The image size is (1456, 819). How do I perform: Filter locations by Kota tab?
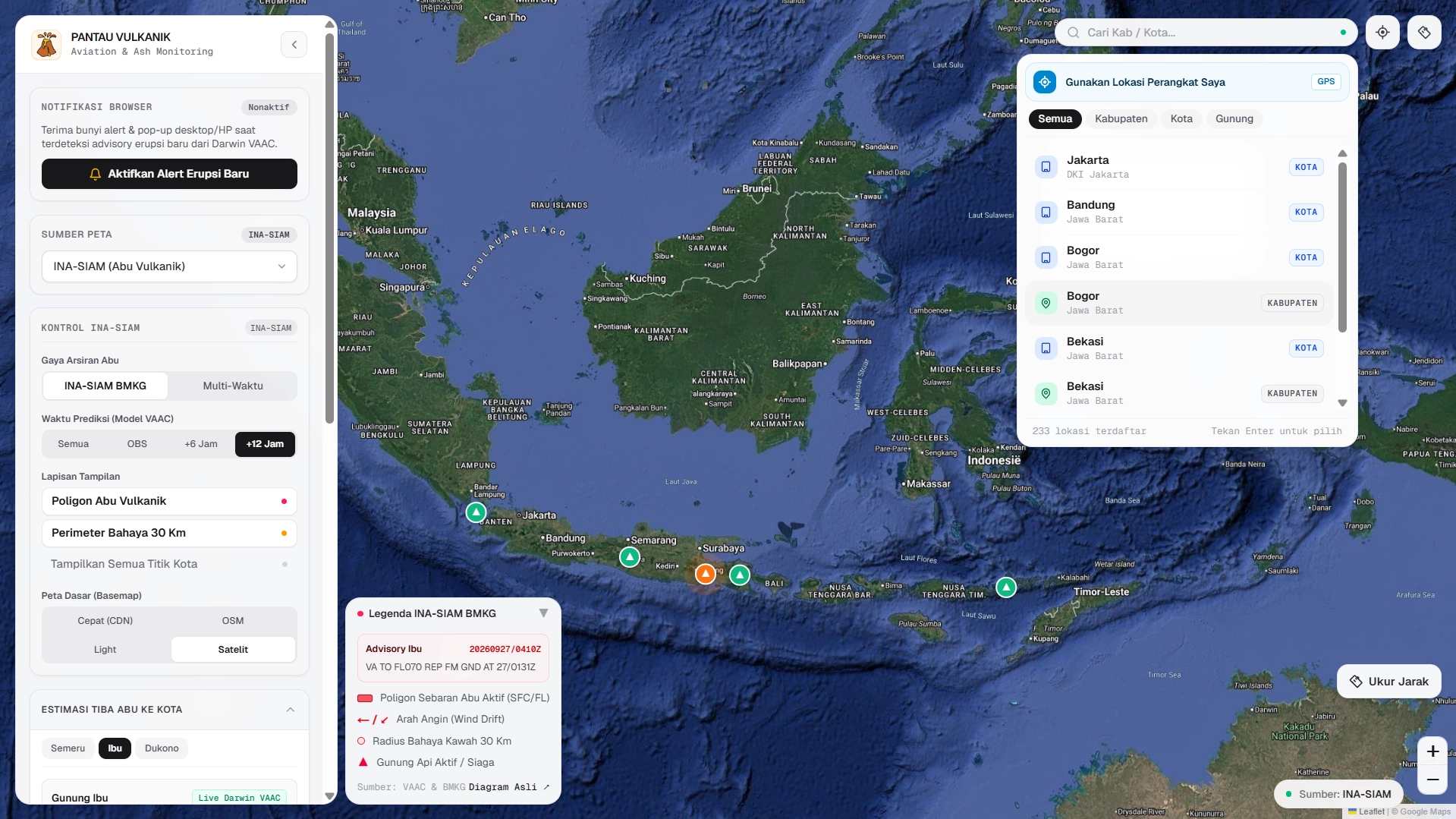pyautogui.click(x=1181, y=118)
